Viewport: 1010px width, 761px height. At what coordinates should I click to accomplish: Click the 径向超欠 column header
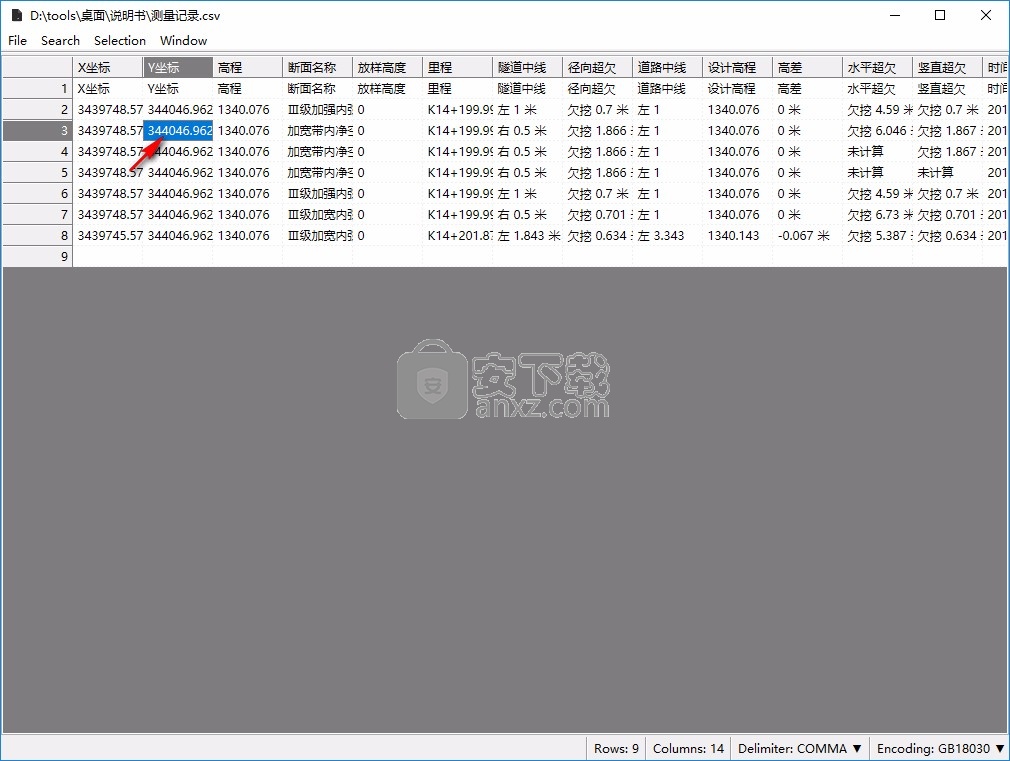coord(597,68)
